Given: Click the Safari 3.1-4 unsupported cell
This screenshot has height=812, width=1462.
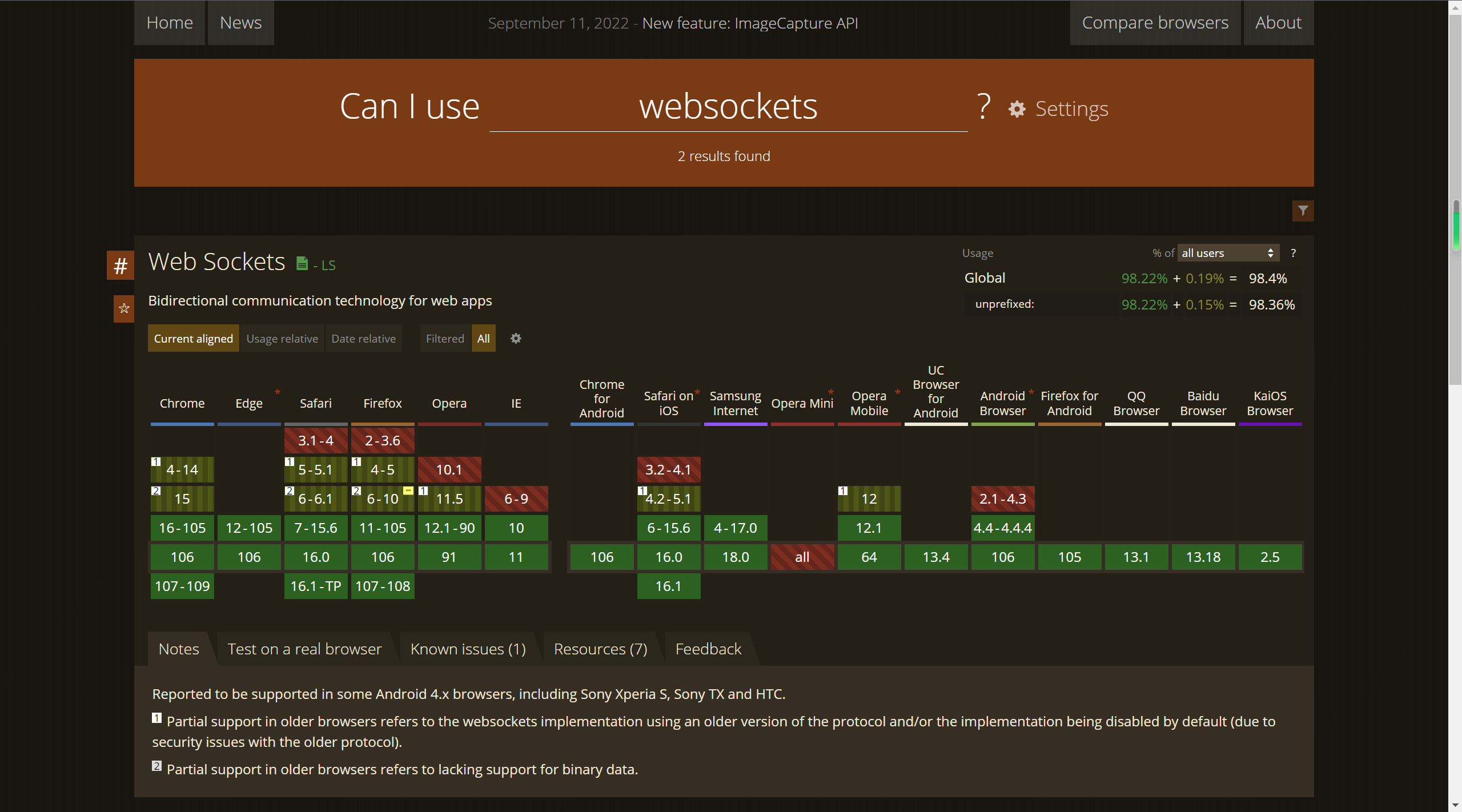Looking at the screenshot, I should (x=316, y=441).
